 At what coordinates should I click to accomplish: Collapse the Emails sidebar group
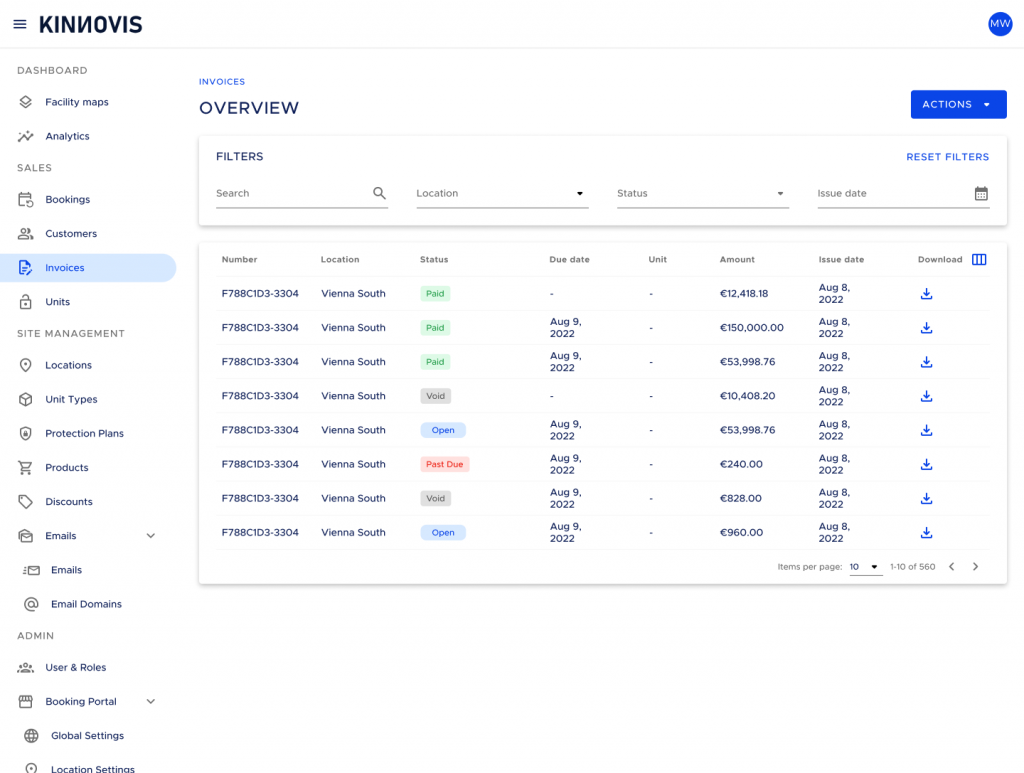click(151, 536)
